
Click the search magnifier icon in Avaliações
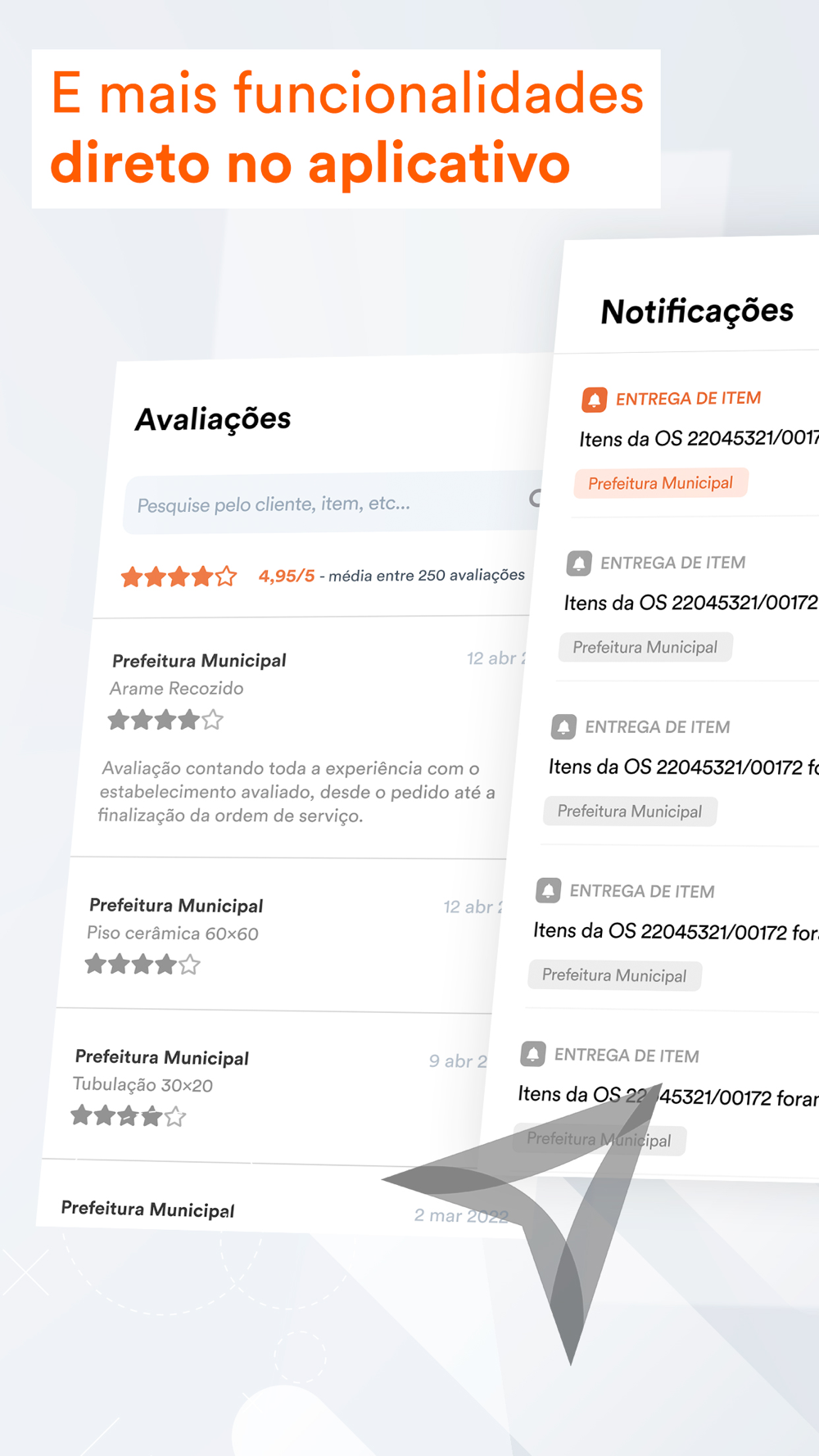coord(536,498)
